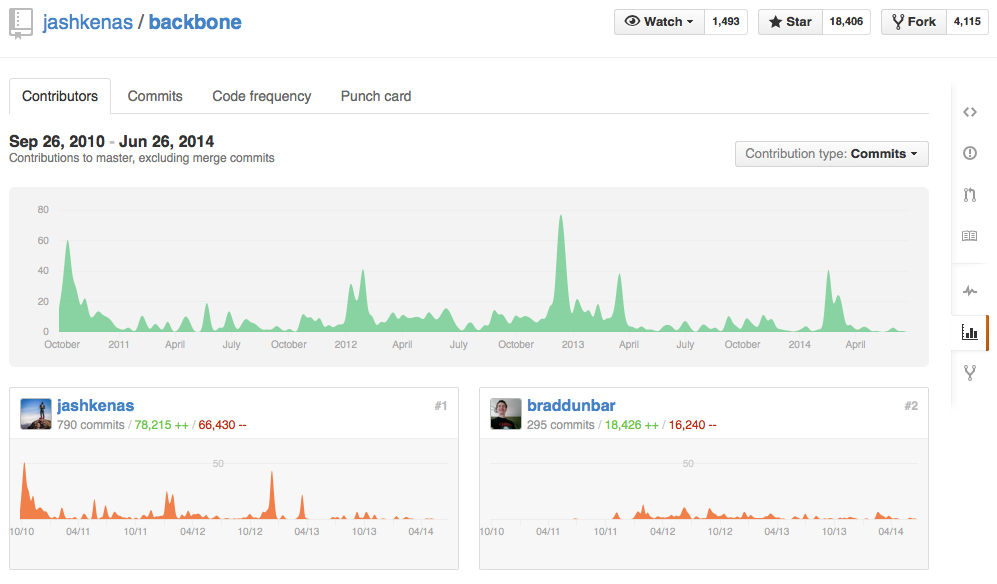Viewport: 997px width, 584px height.
Task: Switch to the Commits tab
Action: [155, 96]
